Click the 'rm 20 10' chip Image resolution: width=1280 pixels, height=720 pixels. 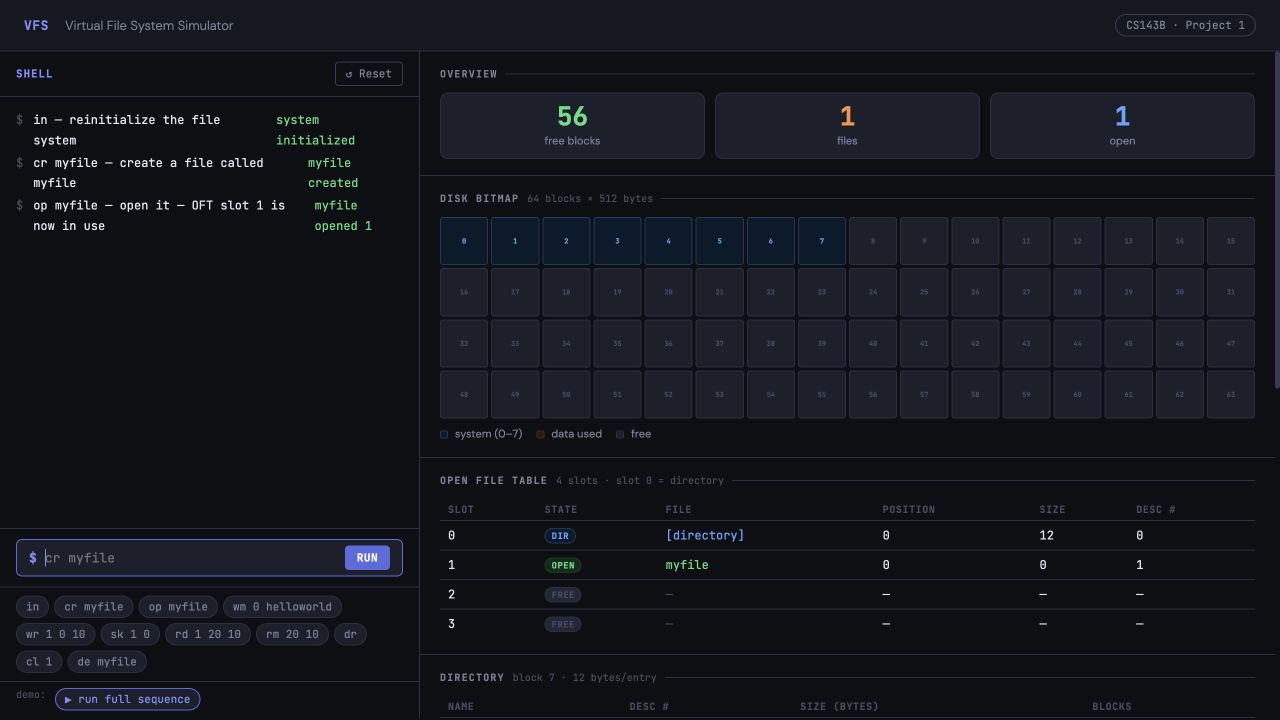(x=292, y=634)
